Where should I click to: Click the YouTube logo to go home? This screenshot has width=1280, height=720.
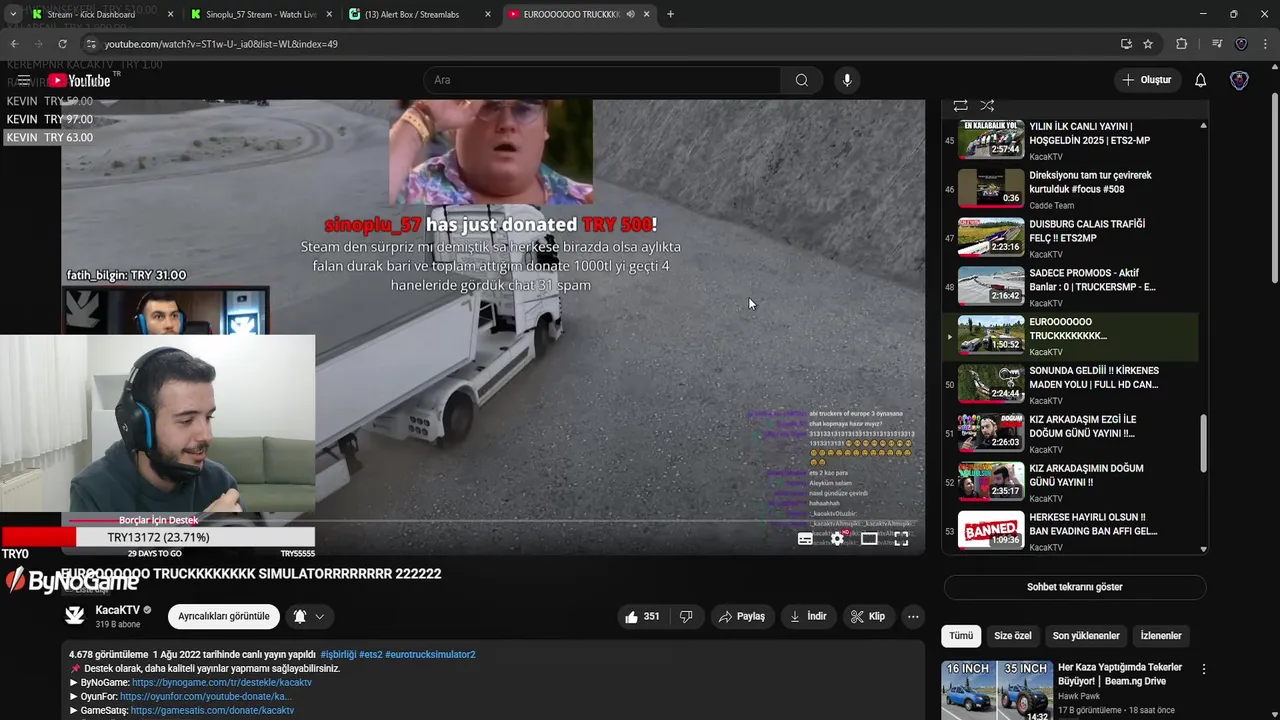(x=80, y=80)
